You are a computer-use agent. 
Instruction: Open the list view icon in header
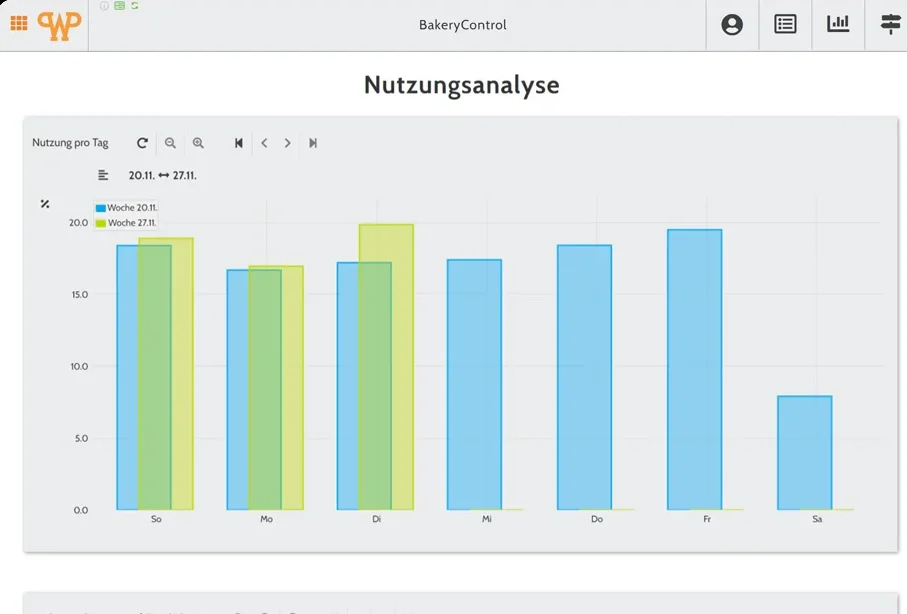(785, 24)
